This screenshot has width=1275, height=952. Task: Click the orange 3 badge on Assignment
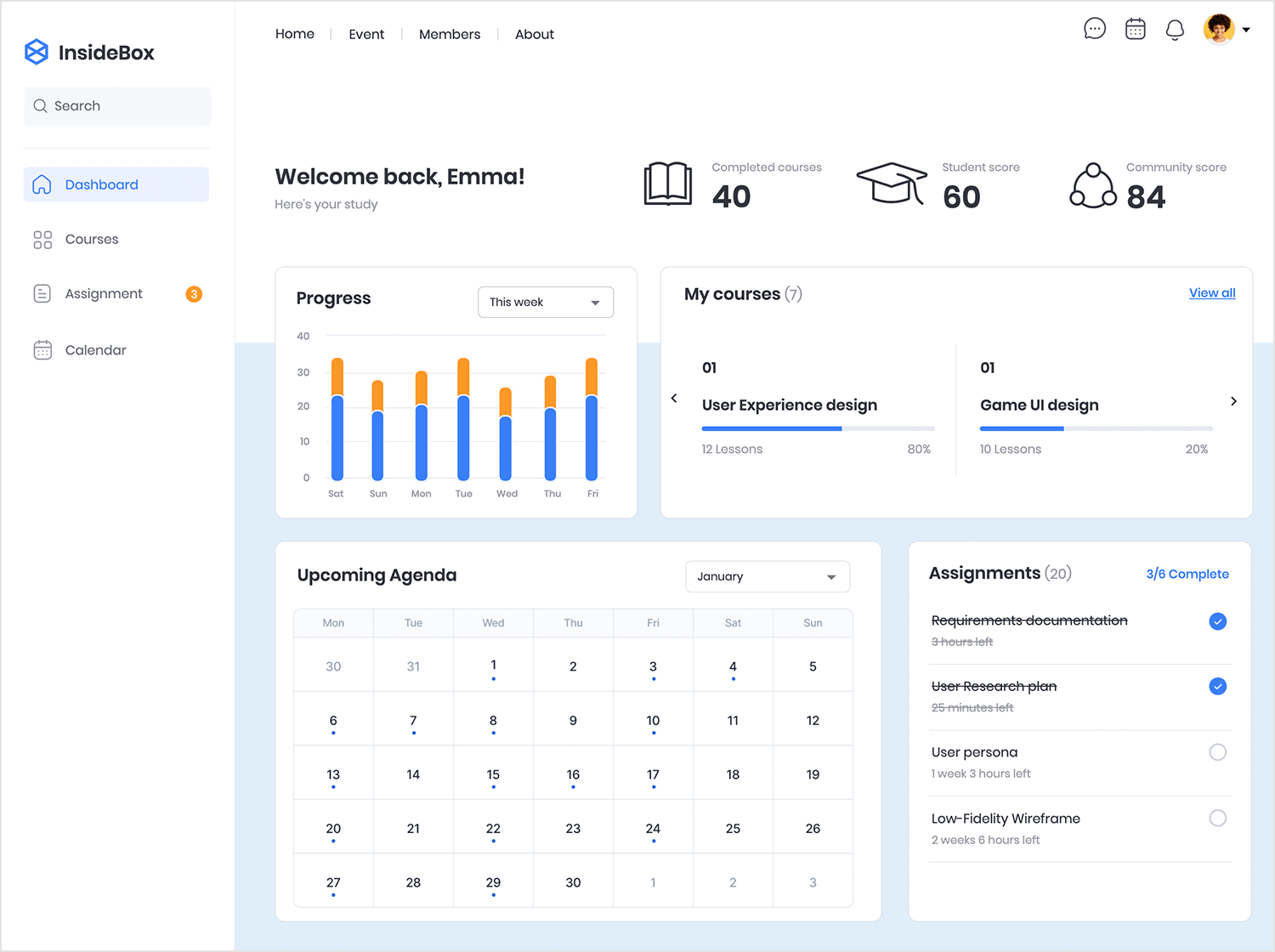click(194, 294)
